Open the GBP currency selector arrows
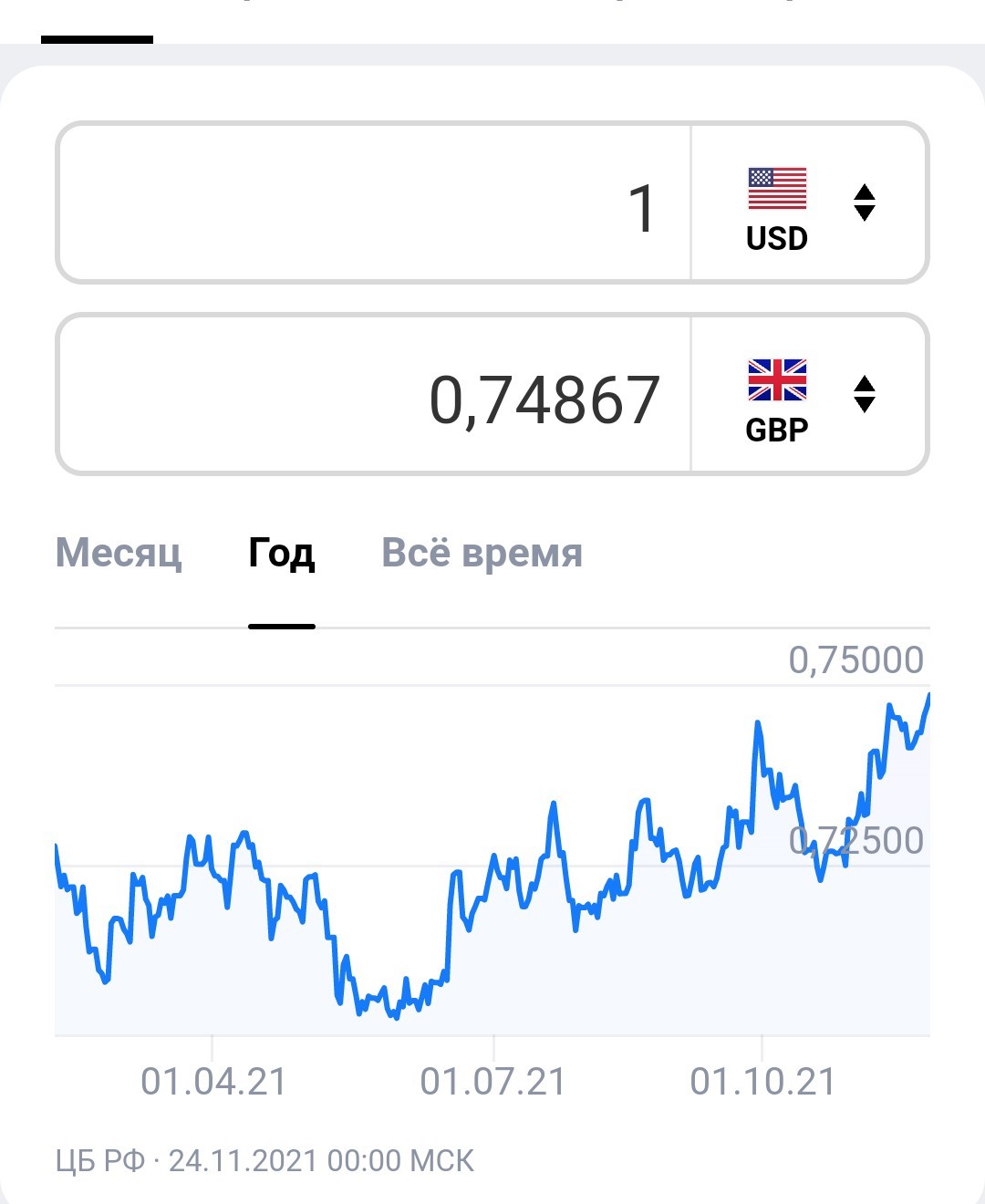The width and height of the screenshot is (985, 1204). [865, 394]
